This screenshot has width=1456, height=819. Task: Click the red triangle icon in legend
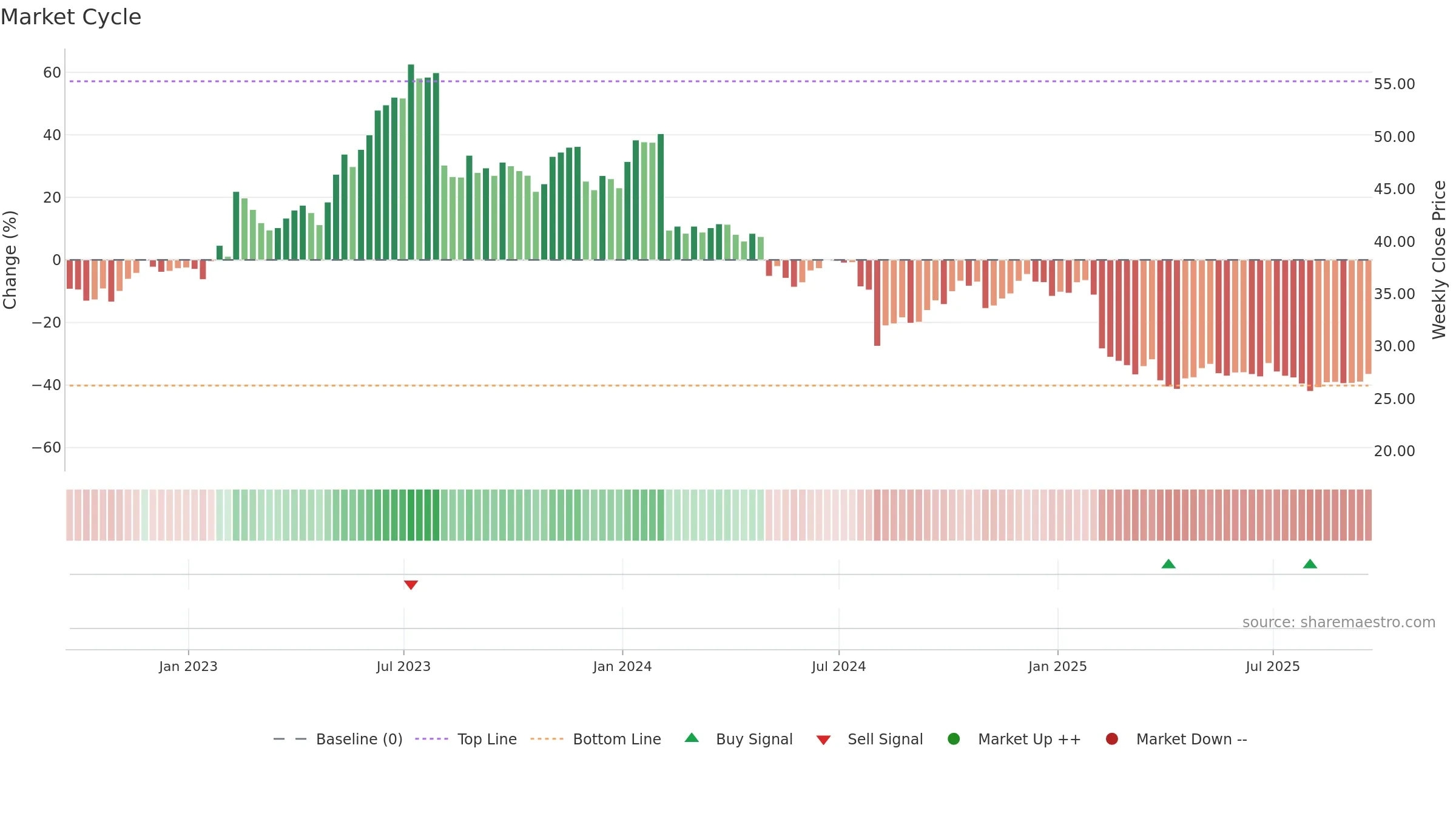click(823, 740)
